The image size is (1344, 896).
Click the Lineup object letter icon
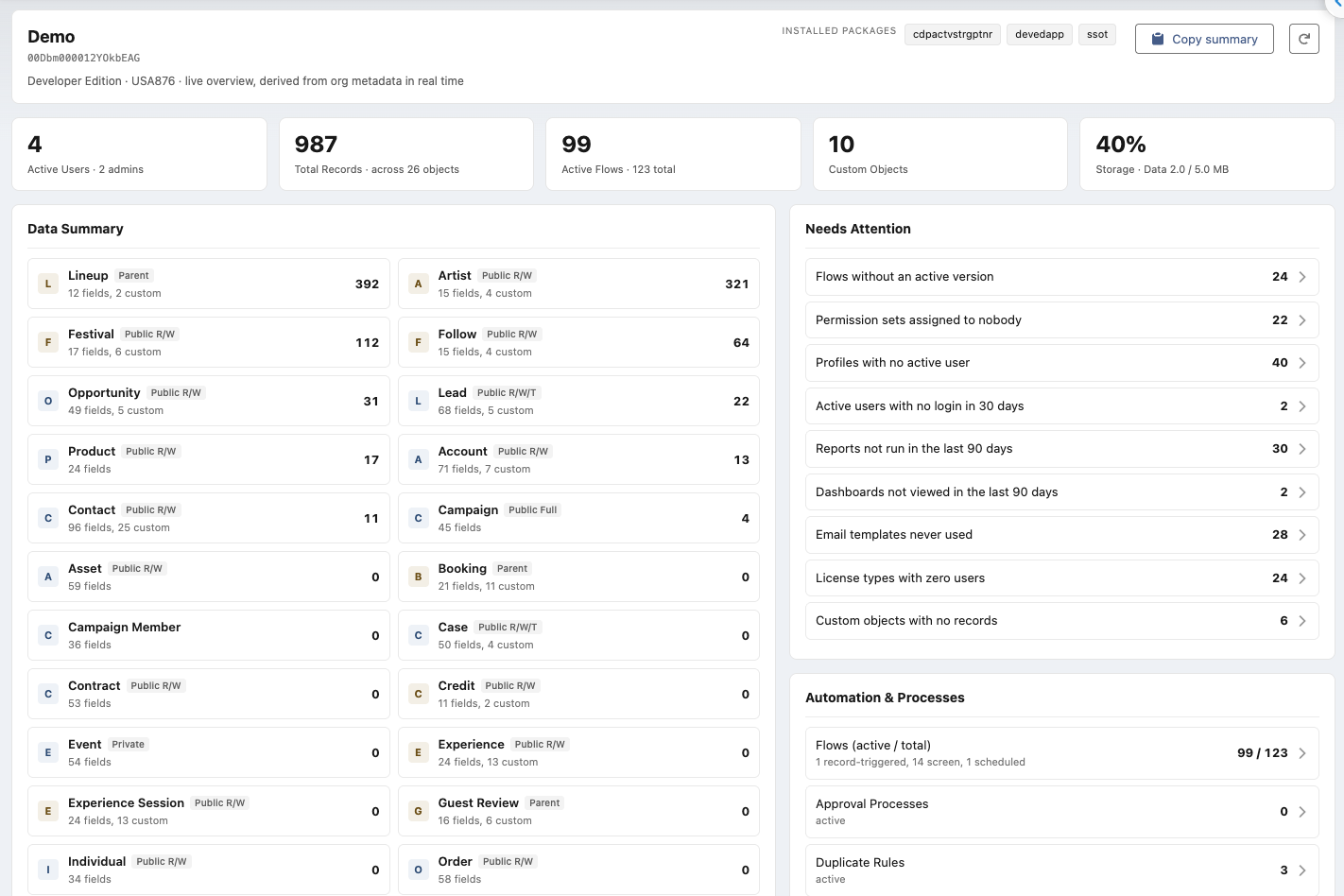(48, 284)
